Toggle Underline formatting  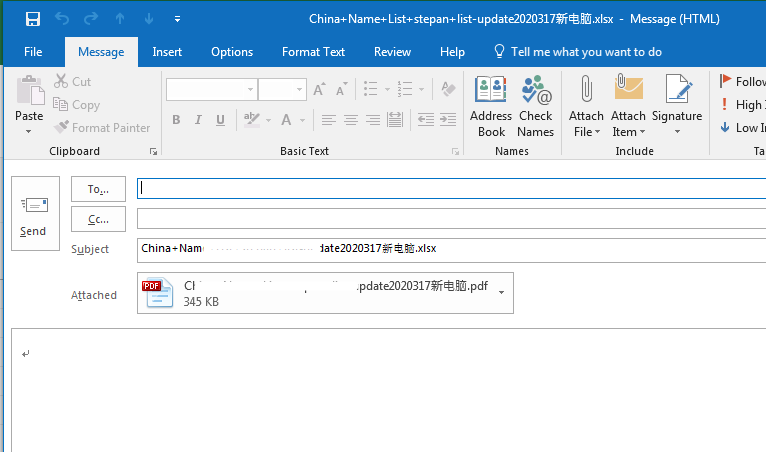(x=220, y=120)
